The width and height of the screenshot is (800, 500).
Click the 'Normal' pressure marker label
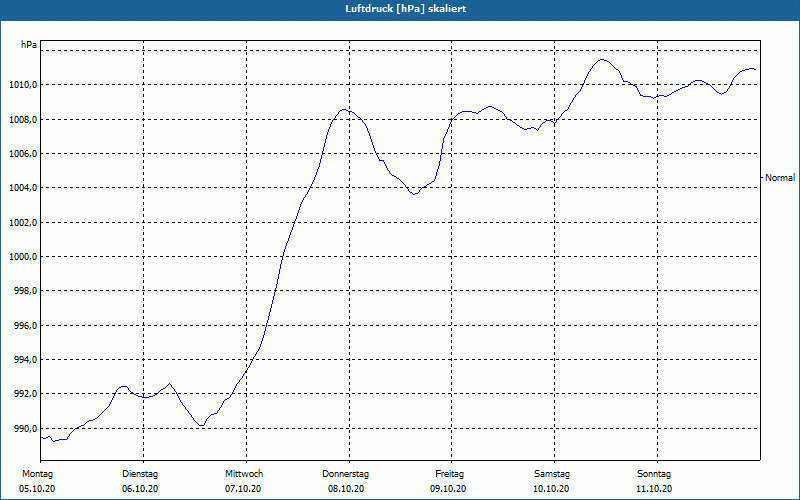point(780,178)
